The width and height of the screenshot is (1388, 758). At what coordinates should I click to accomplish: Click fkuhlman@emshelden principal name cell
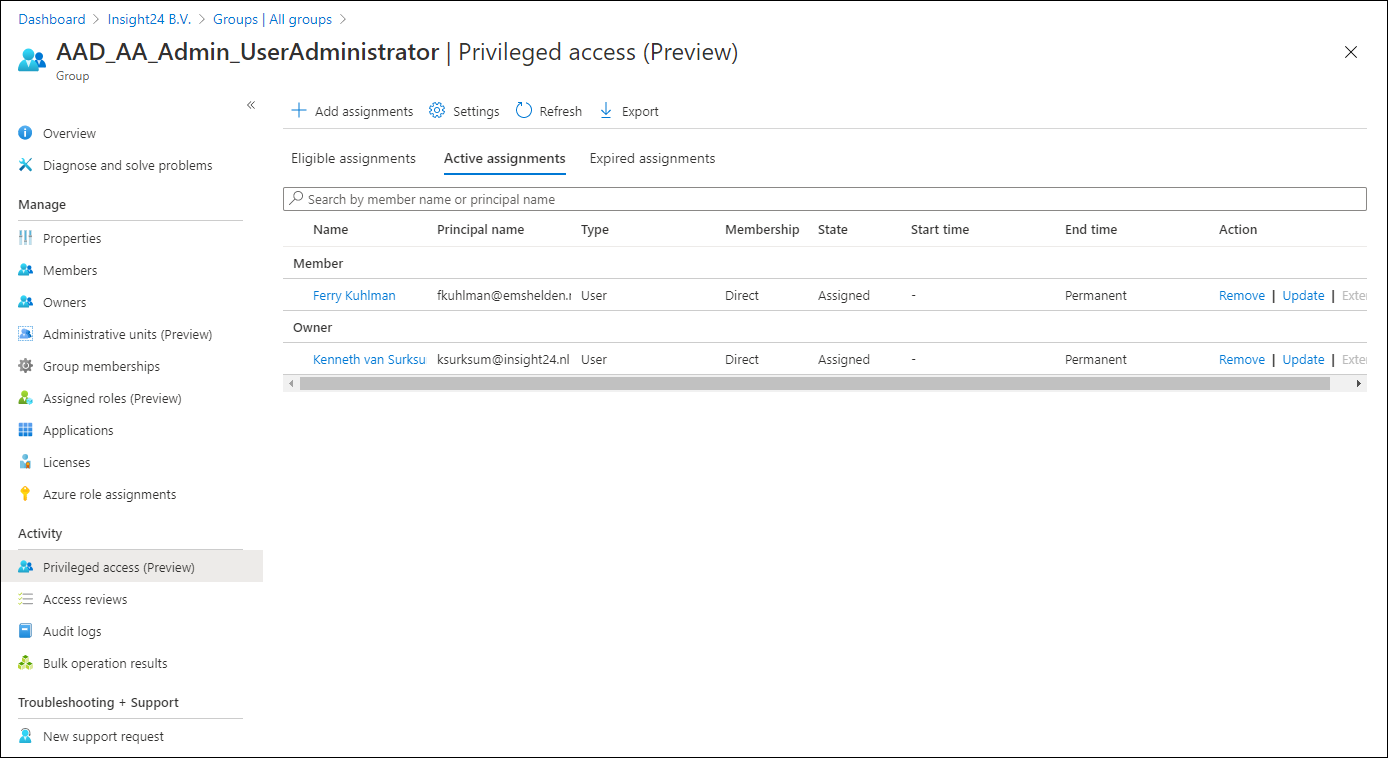(x=504, y=295)
